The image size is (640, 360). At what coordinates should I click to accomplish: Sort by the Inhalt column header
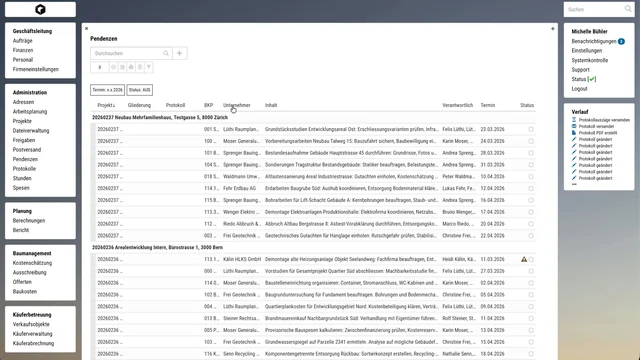click(271, 105)
